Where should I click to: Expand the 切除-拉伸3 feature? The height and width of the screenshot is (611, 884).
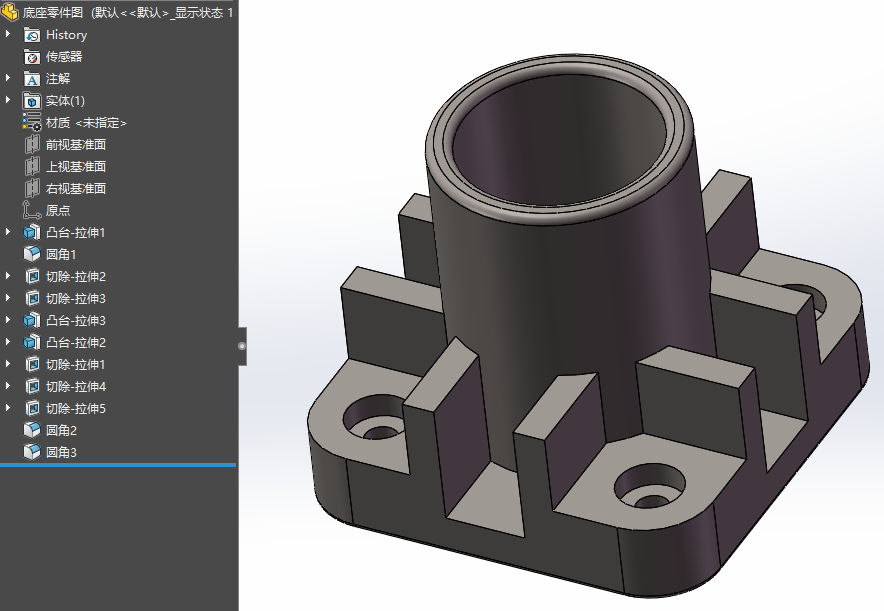(x=8, y=298)
